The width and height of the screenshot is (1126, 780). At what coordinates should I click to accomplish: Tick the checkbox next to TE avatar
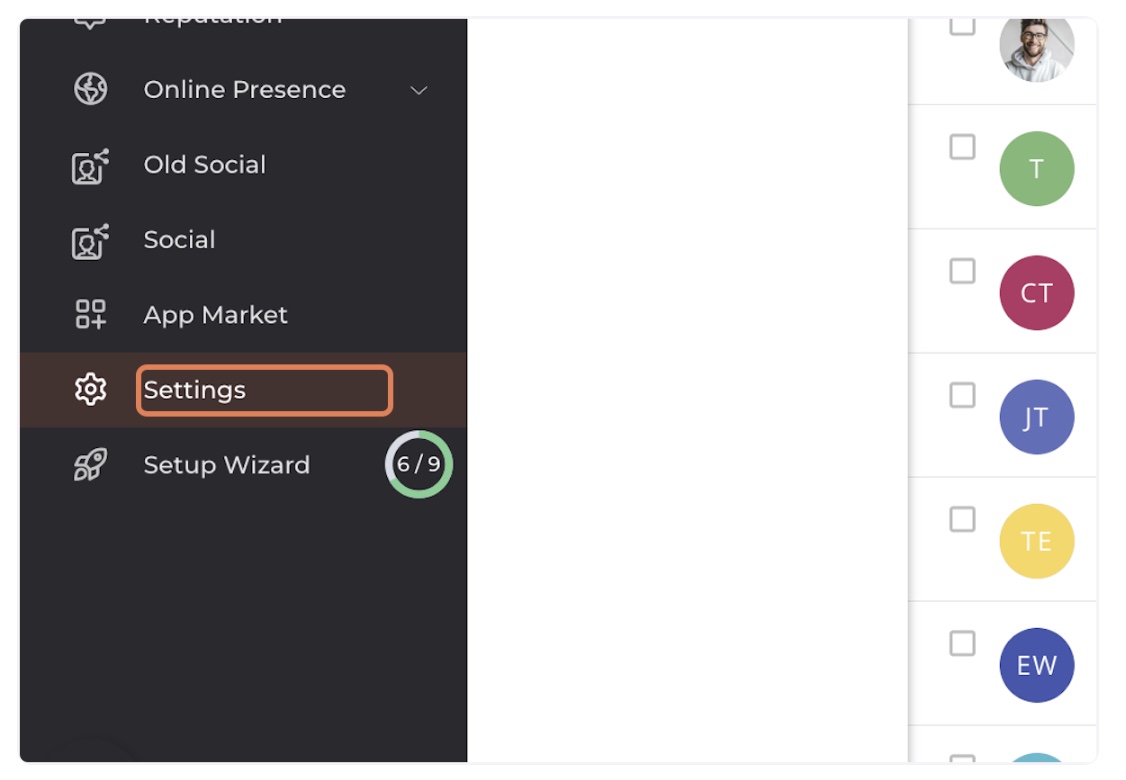[962, 519]
